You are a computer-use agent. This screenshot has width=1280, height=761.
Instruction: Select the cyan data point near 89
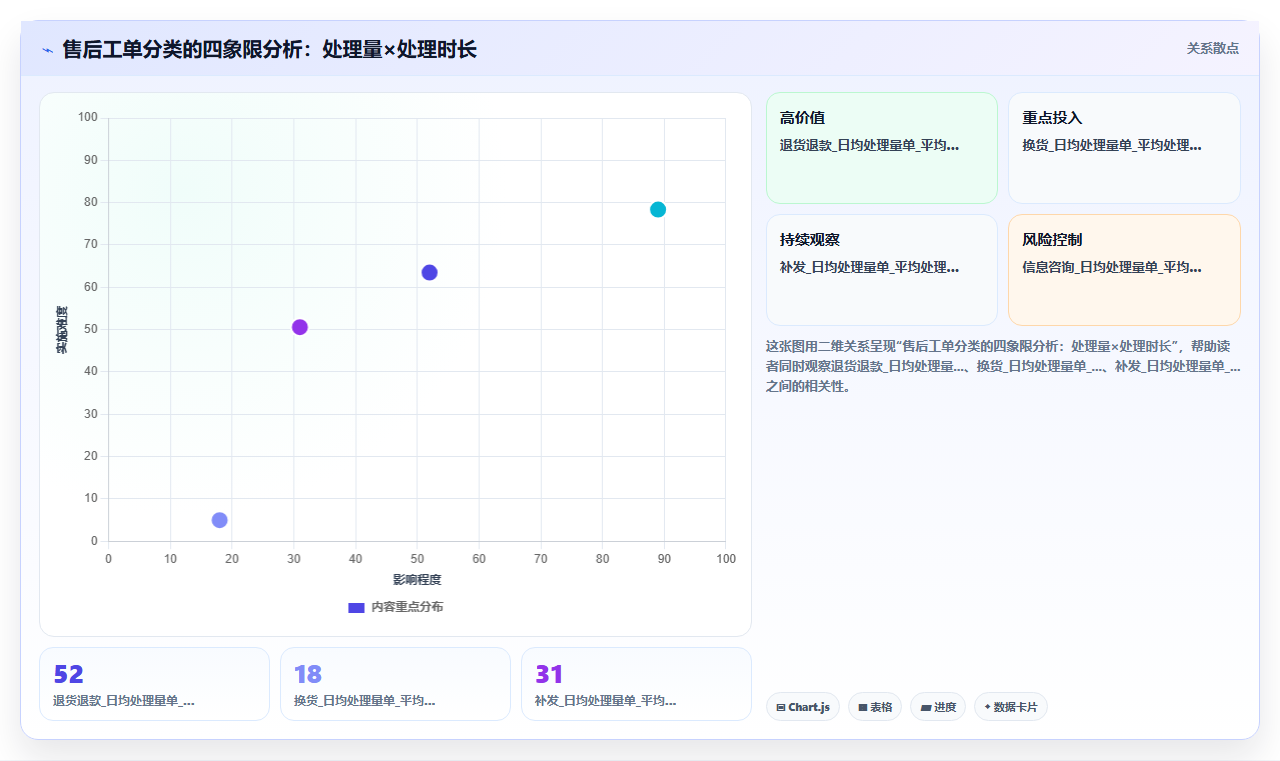tap(658, 209)
